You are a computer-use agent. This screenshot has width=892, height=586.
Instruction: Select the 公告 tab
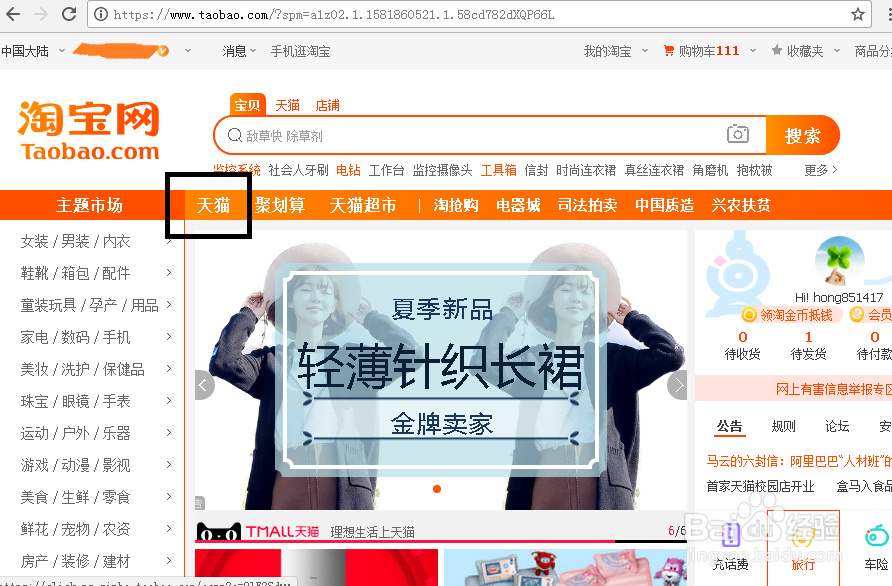(729, 426)
